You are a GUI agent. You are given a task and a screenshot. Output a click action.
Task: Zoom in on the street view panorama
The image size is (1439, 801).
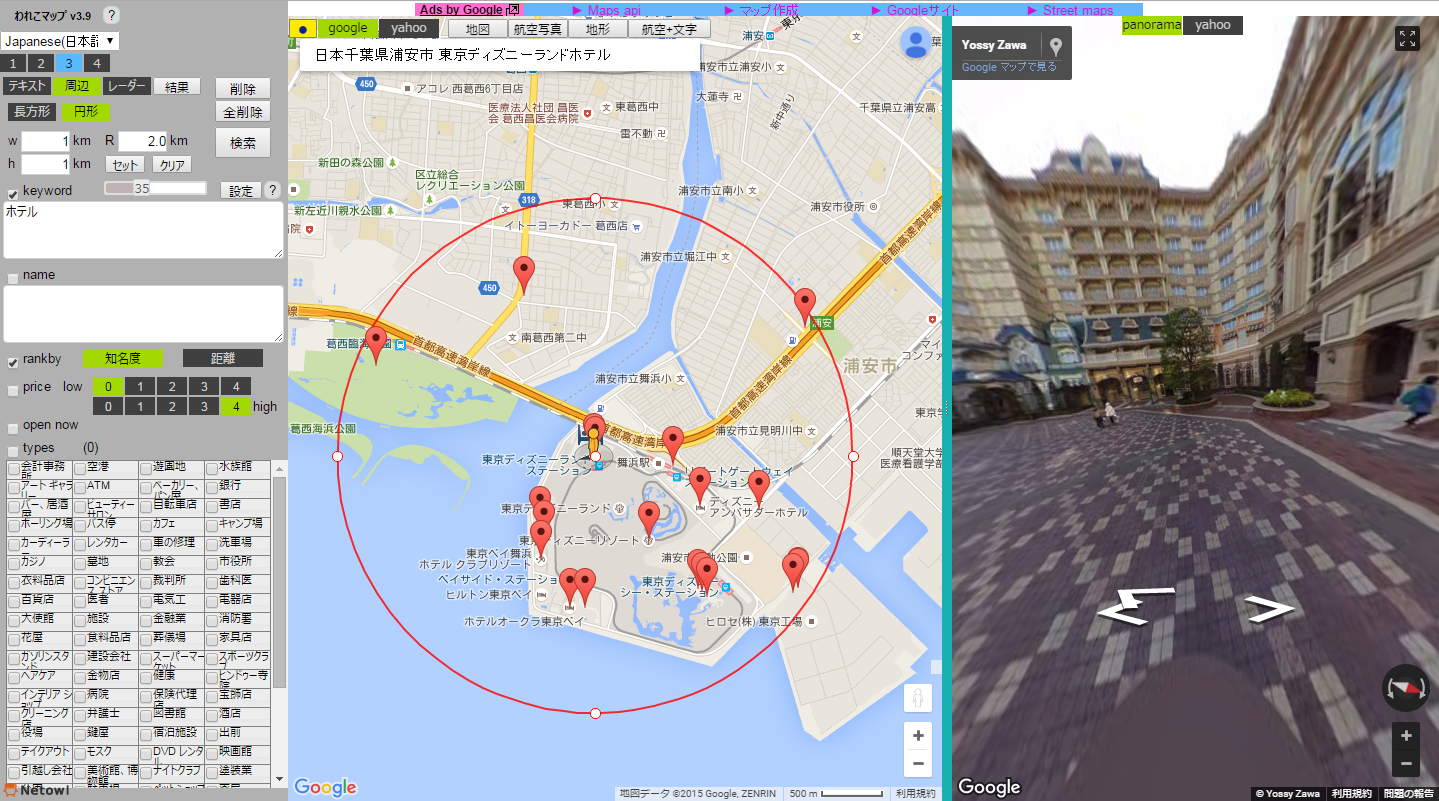(x=1406, y=736)
